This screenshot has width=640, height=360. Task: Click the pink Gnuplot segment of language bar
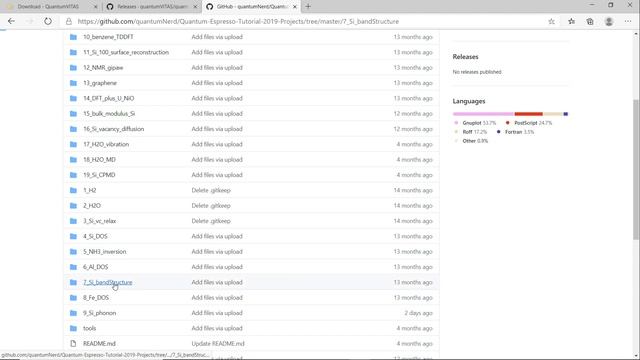point(483,114)
